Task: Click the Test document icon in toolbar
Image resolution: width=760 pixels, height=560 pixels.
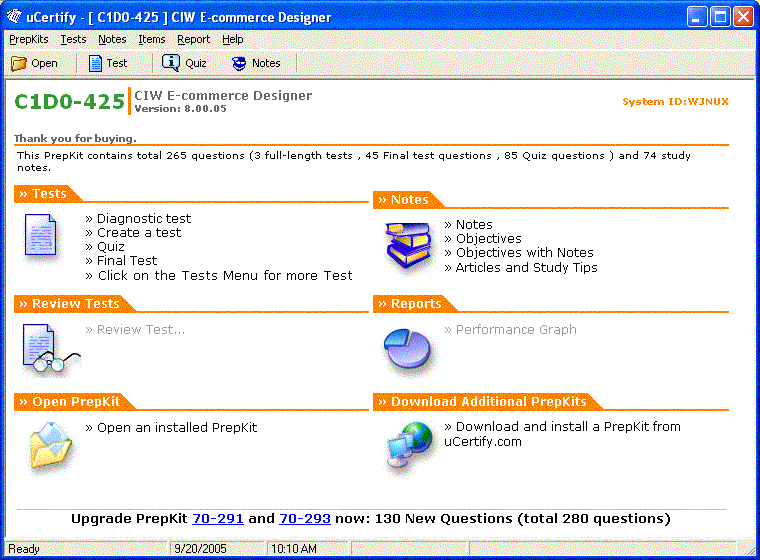Action: (95, 64)
